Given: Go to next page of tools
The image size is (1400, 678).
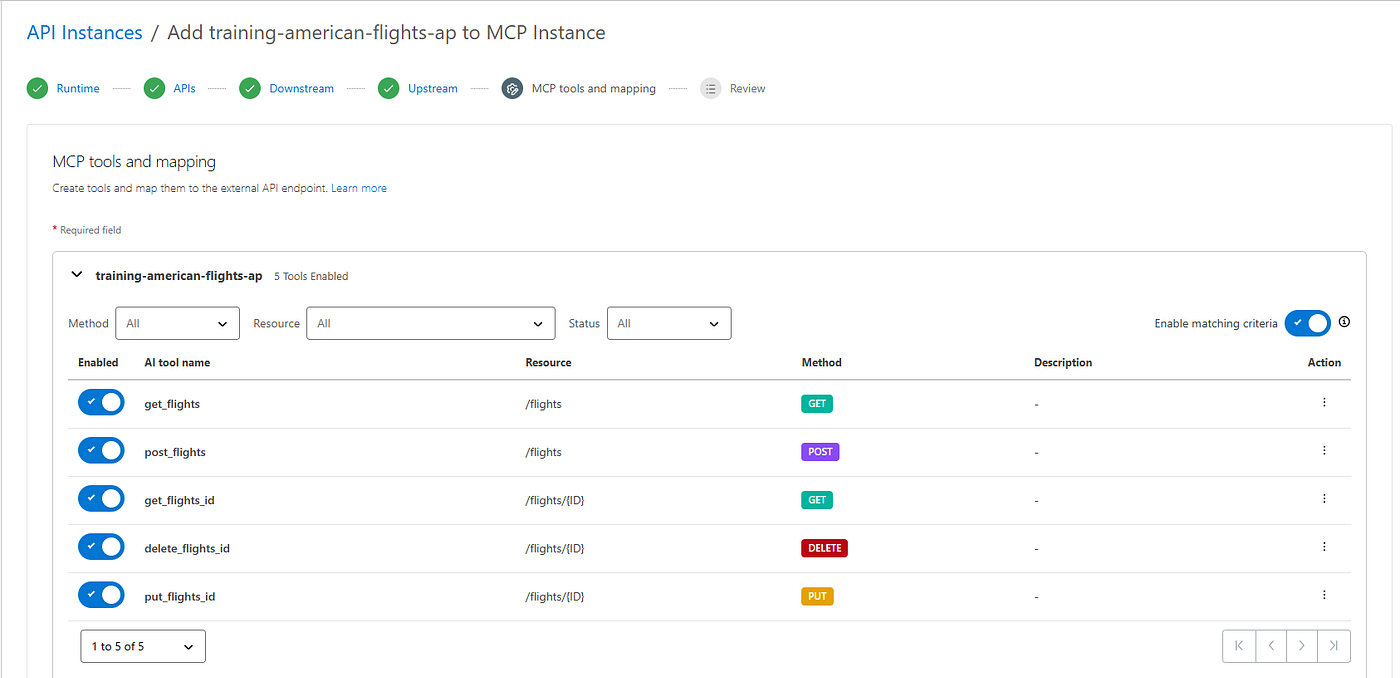Looking at the screenshot, I should pos(1302,646).
